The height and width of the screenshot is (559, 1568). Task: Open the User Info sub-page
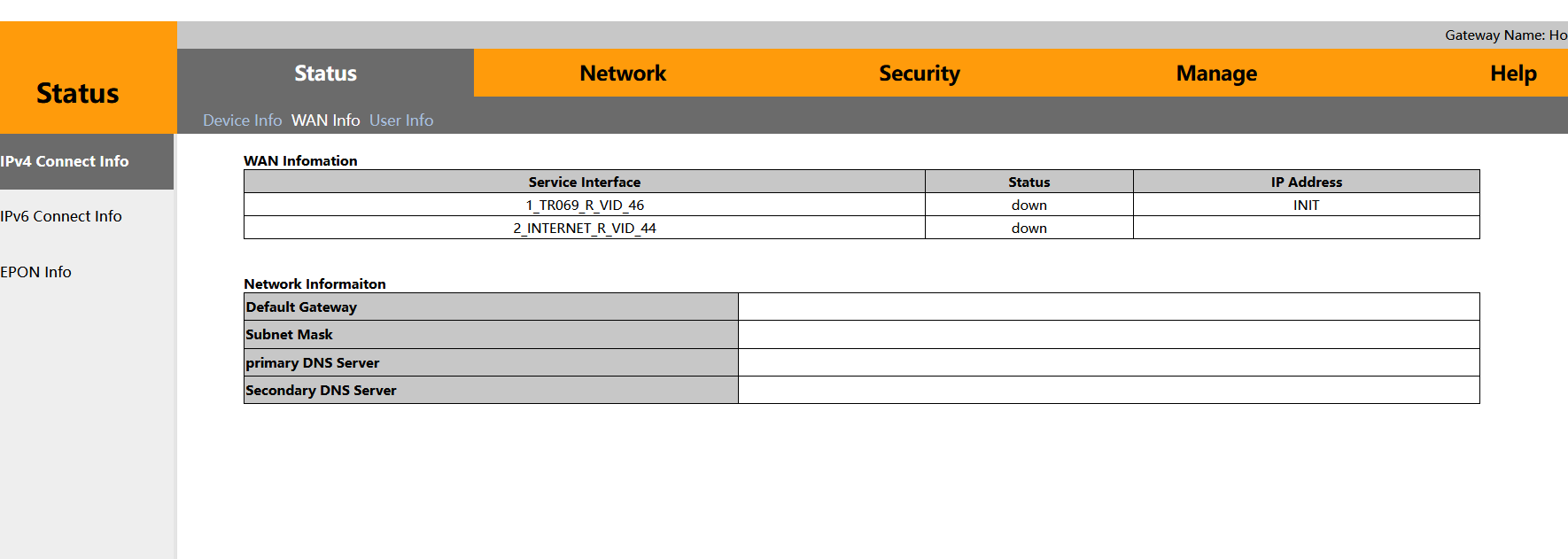coord(401,120)
